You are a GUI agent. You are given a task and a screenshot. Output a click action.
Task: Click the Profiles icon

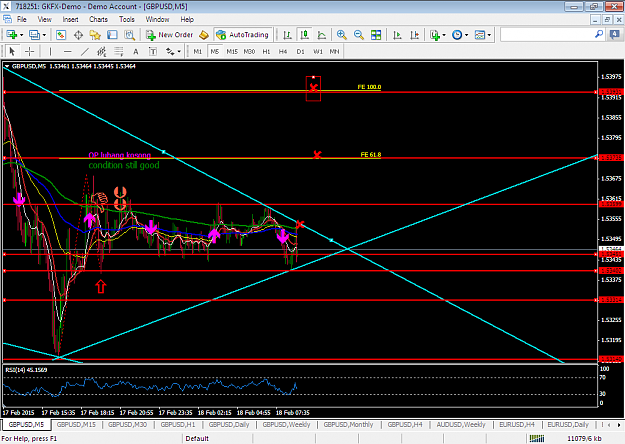coord(34,35)
